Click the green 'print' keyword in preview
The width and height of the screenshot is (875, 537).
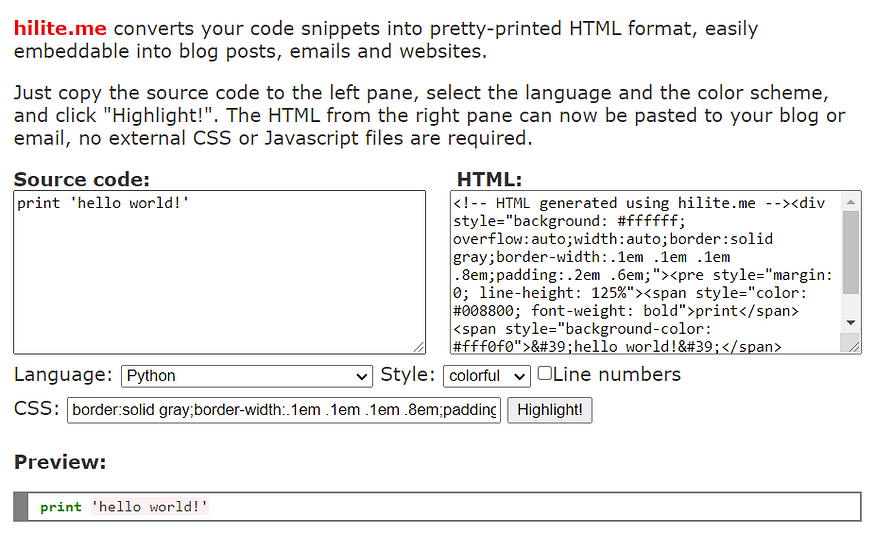[x=61, y=507]
